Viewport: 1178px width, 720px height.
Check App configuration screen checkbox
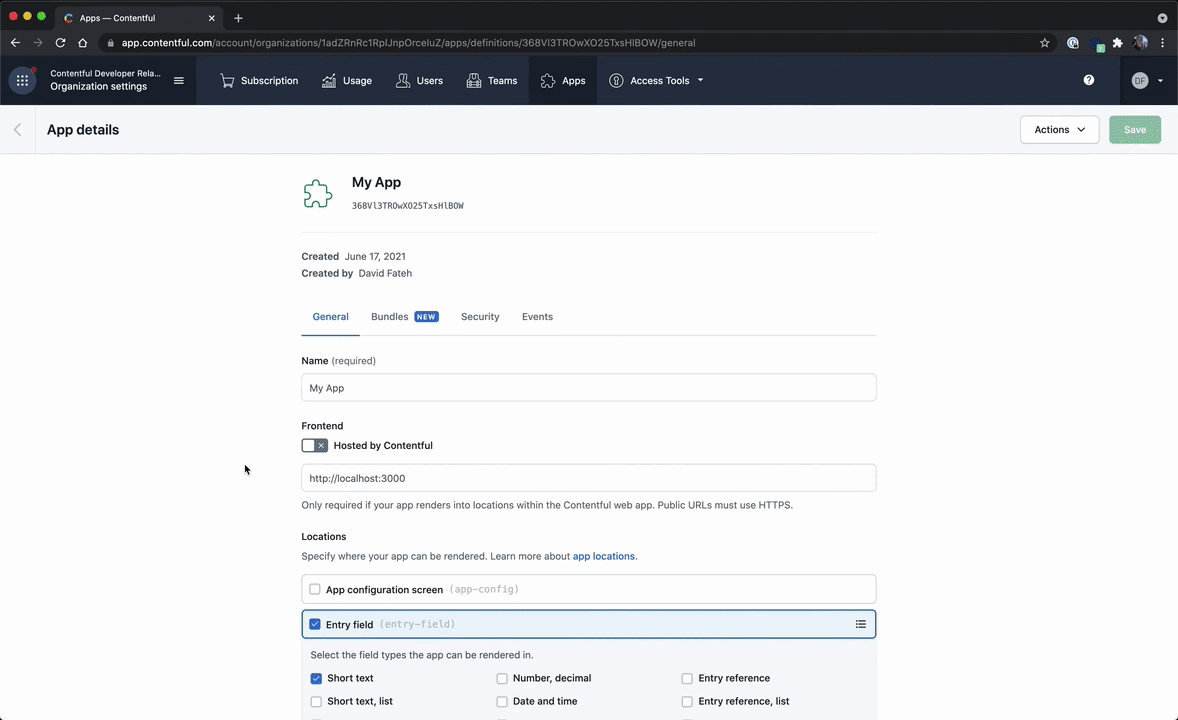pos(315,589)
